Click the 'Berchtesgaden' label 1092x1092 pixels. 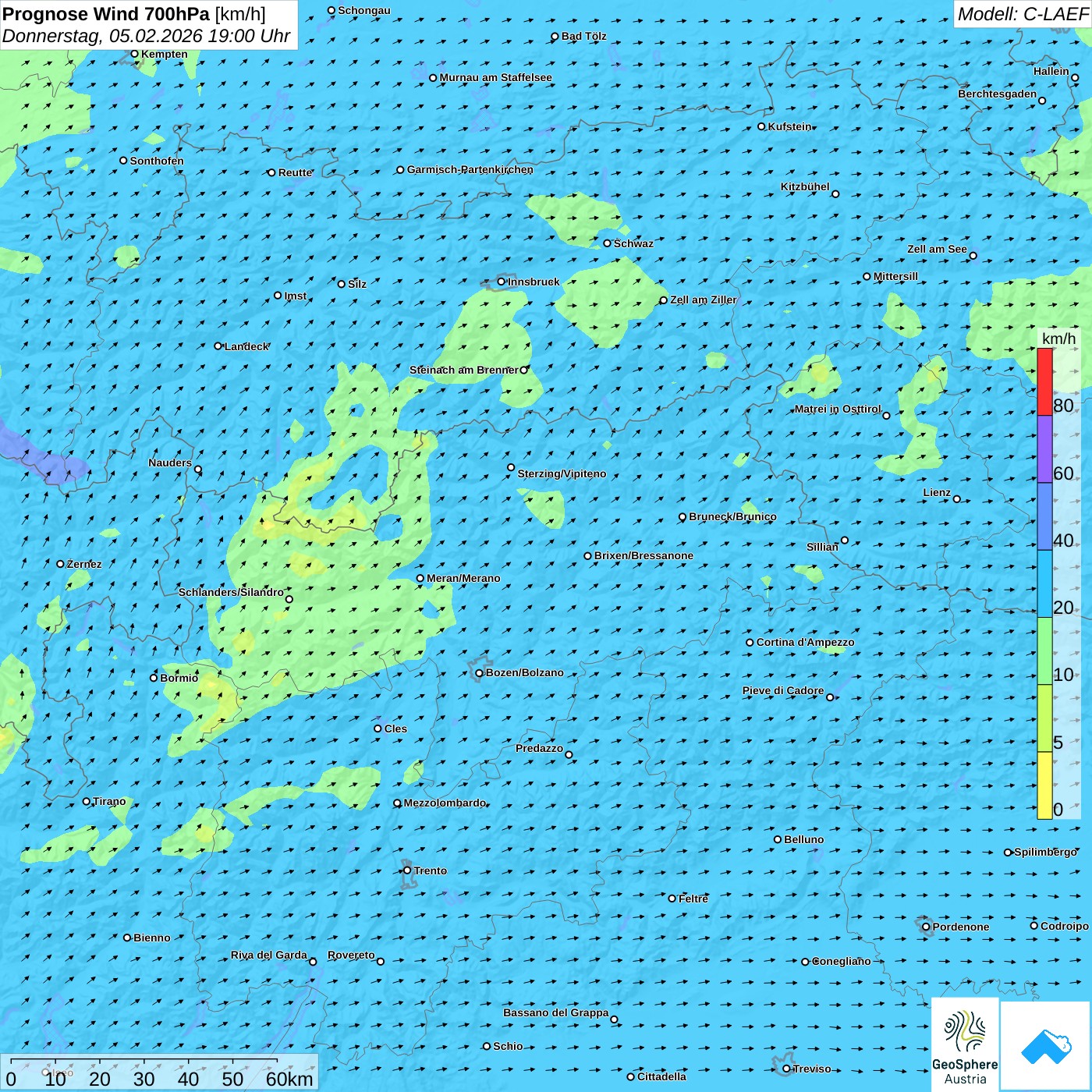[998, 94]
